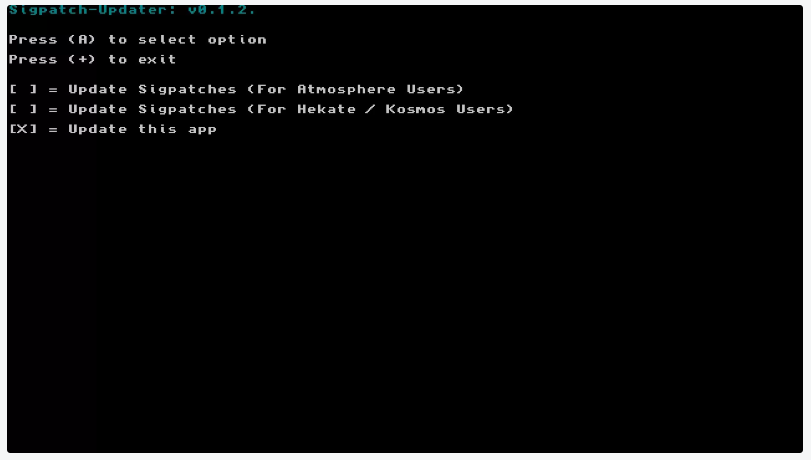Viewport: 811px width, 460px height.
Task: Click the (A) button hint
Action: (82, 39)
